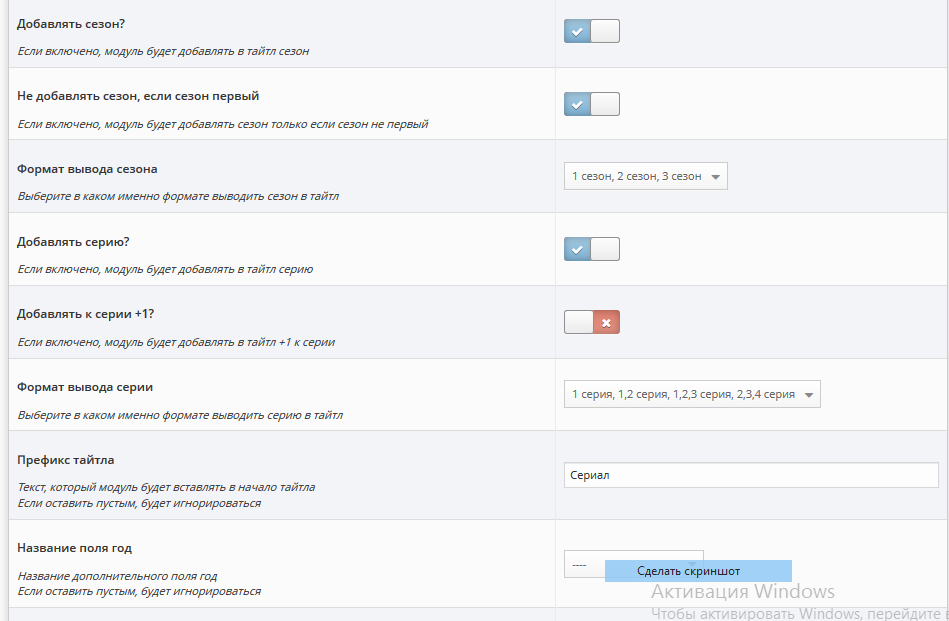This screenshot has height=621, width=949.
Task: Expand the "1 серия, 1,2 серия" format dropdown
Action: coord(692,394)
